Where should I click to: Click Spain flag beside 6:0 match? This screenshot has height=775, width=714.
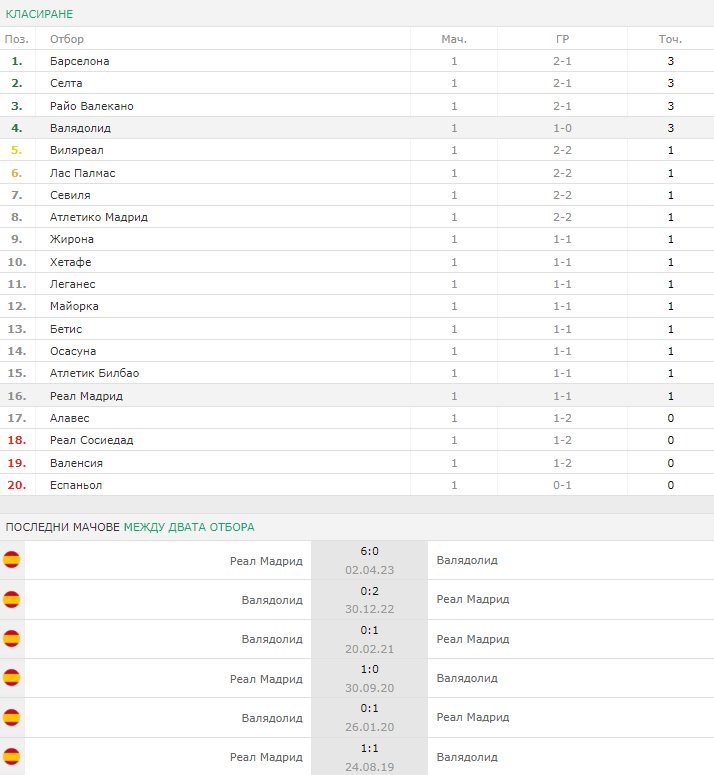coord(11,560)
